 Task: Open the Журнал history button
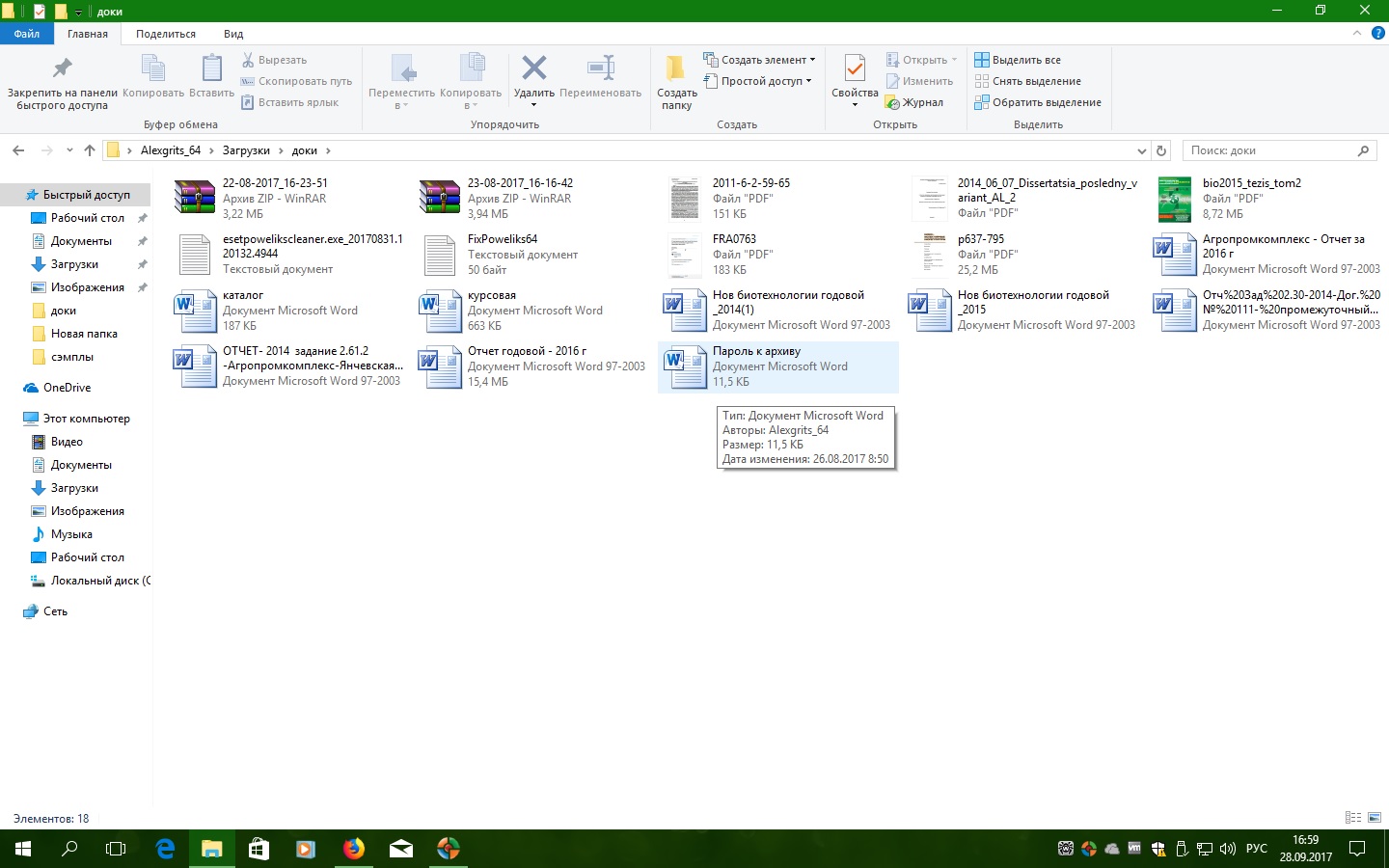pos(914,102)
